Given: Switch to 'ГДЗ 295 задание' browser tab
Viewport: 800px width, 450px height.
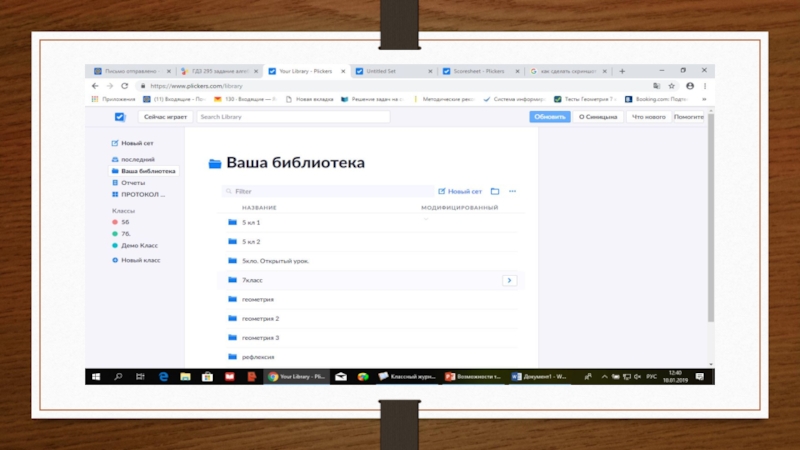Looking at the screenshot, I should coord(219,71).
